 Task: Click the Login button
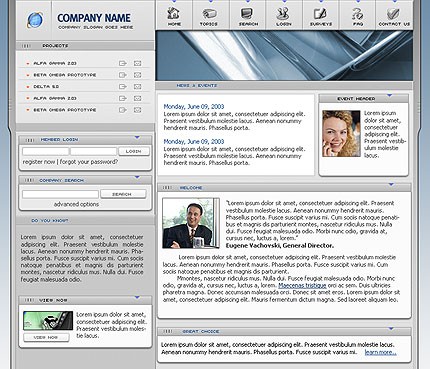pos(134,151)
